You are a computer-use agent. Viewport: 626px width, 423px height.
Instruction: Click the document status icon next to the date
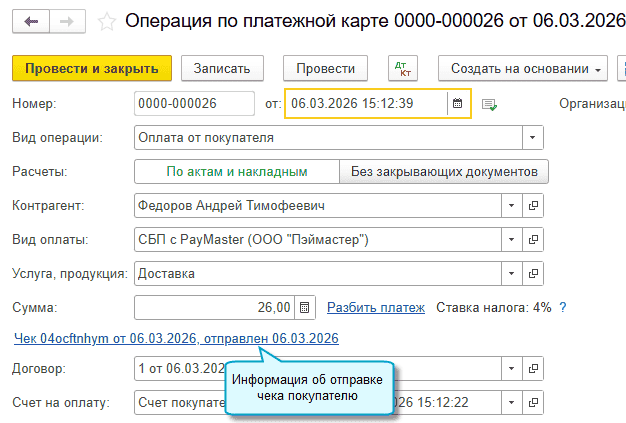[x=489, y=104]
